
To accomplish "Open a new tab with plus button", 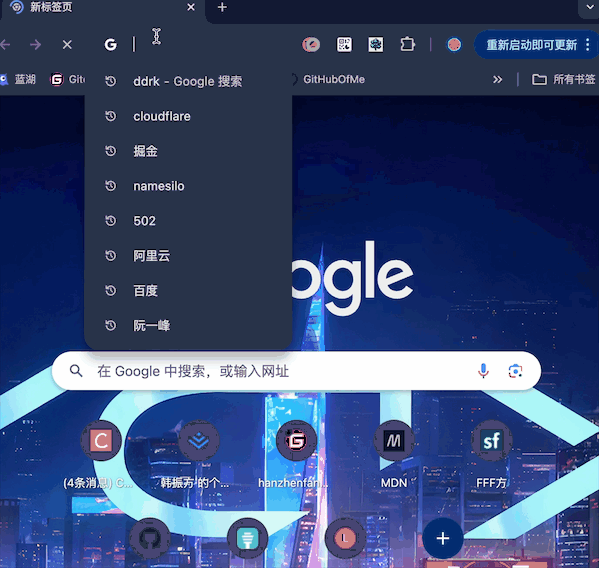I will pos(222,7).
